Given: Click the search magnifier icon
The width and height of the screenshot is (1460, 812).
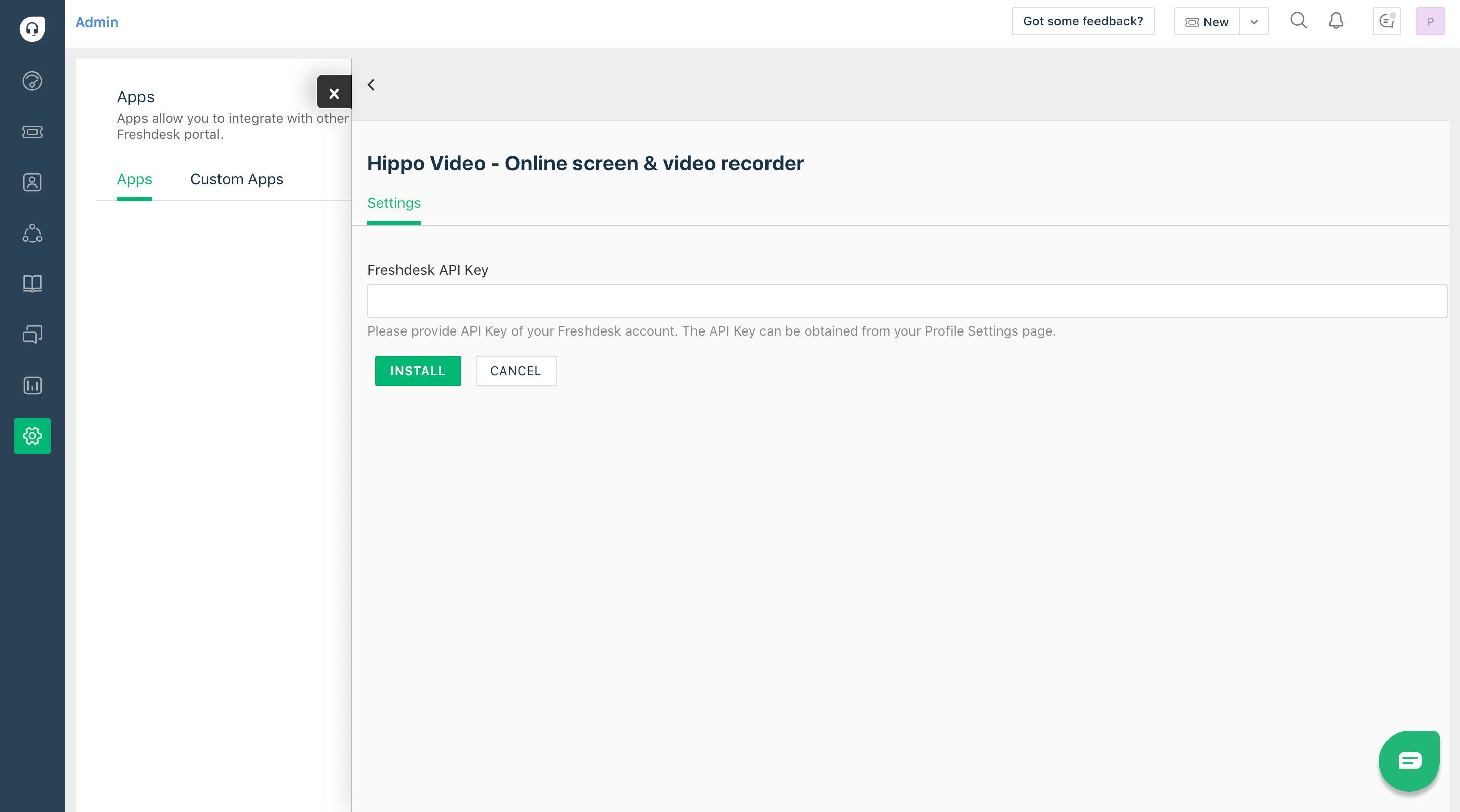Looking at the screenshot, I should pyautogui.click(x=1298, y=21).
